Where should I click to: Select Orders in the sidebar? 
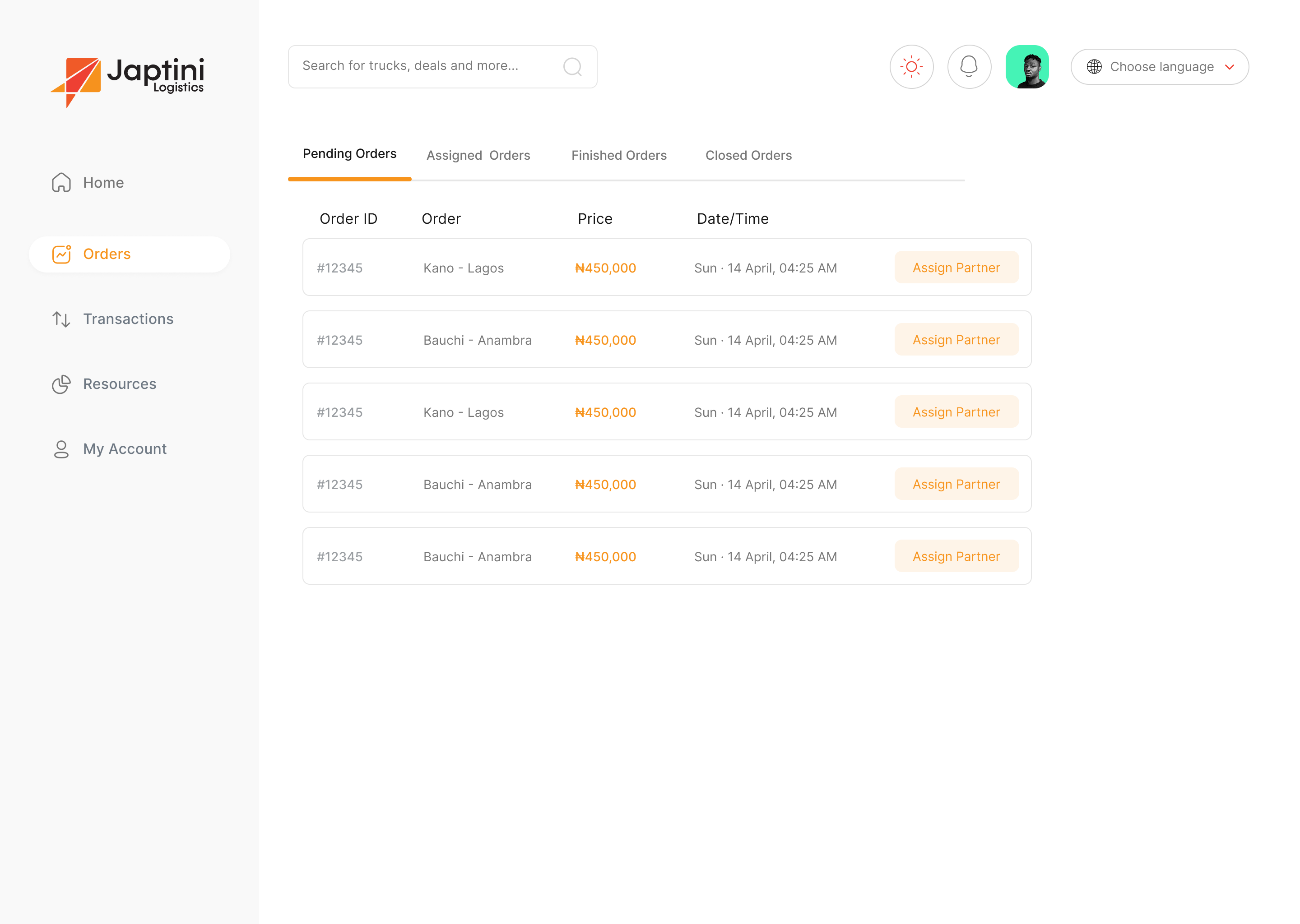(129, 254)
